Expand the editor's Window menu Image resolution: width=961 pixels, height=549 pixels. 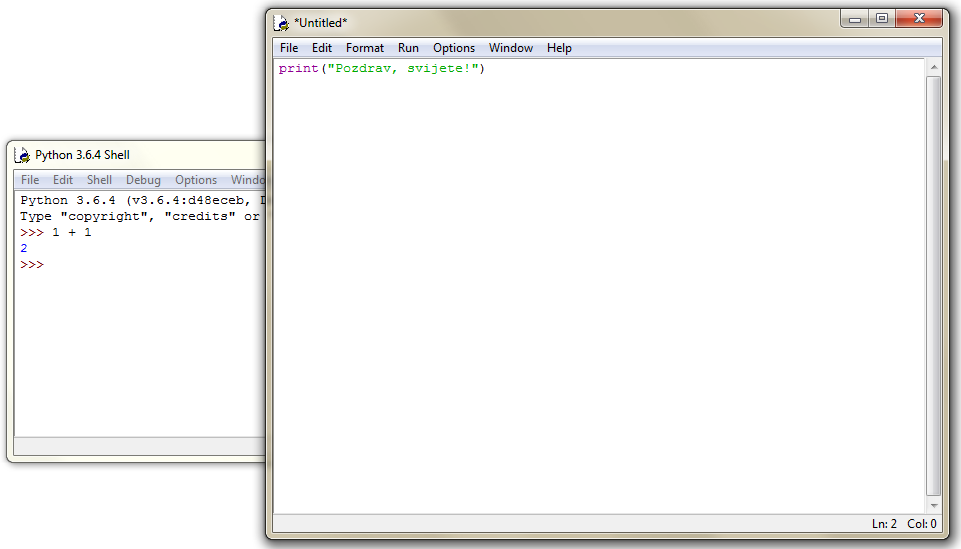[x=511, y=48]
